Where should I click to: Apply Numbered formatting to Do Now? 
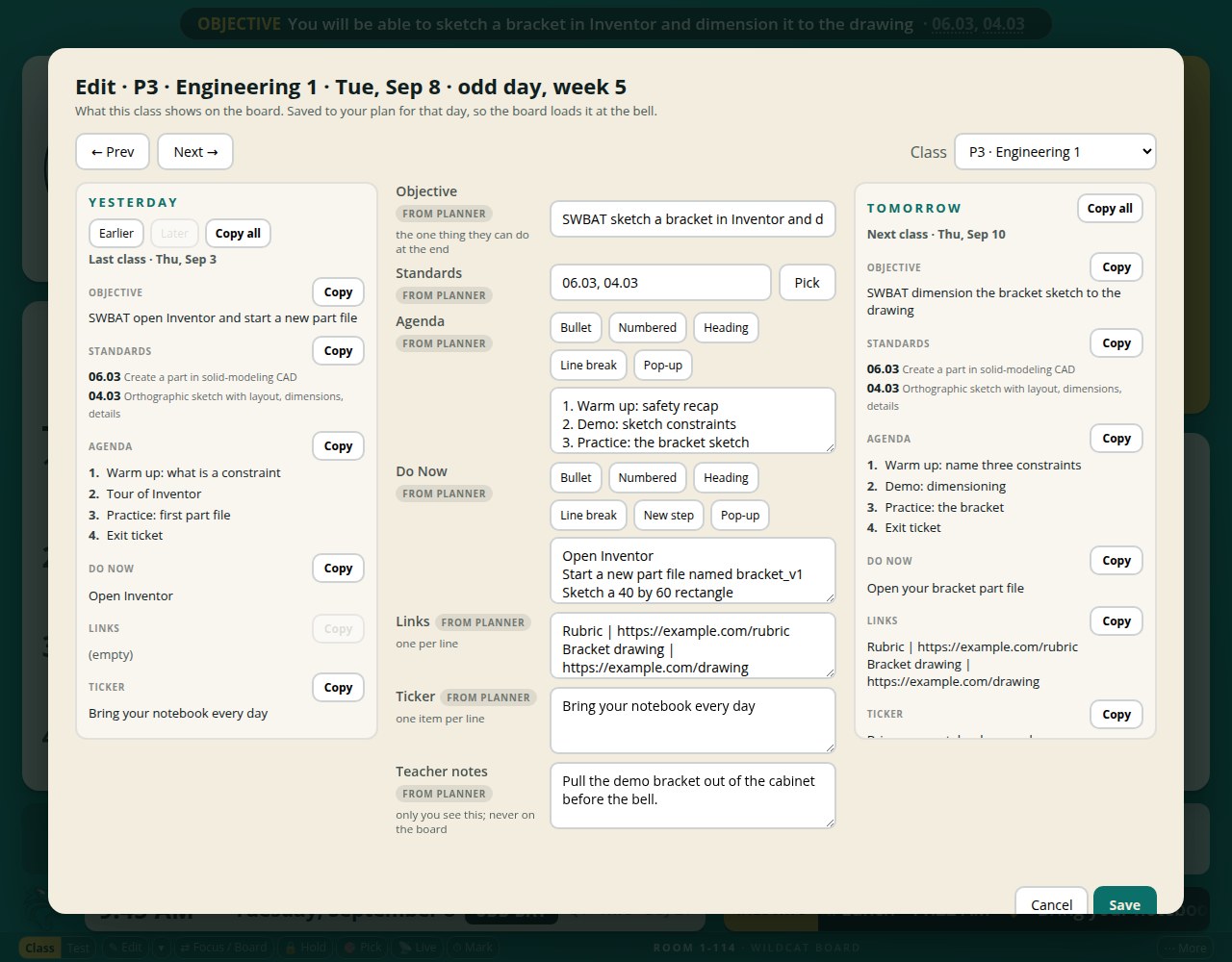(647, 478)
